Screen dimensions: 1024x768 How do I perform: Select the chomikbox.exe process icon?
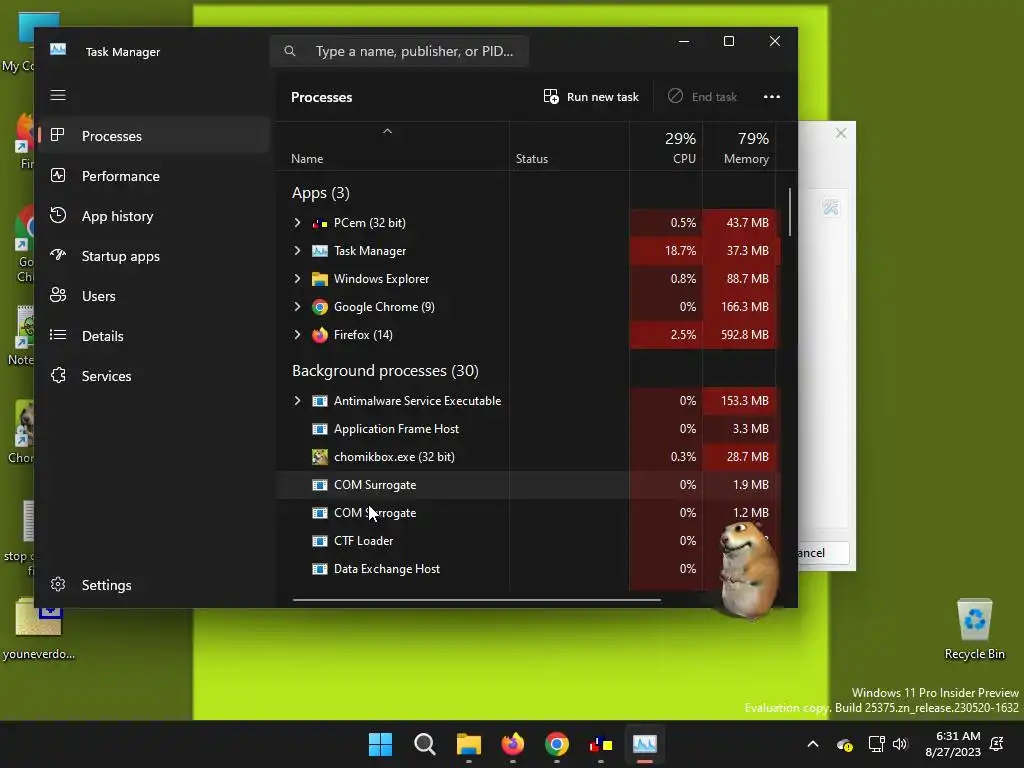(319, 456)
